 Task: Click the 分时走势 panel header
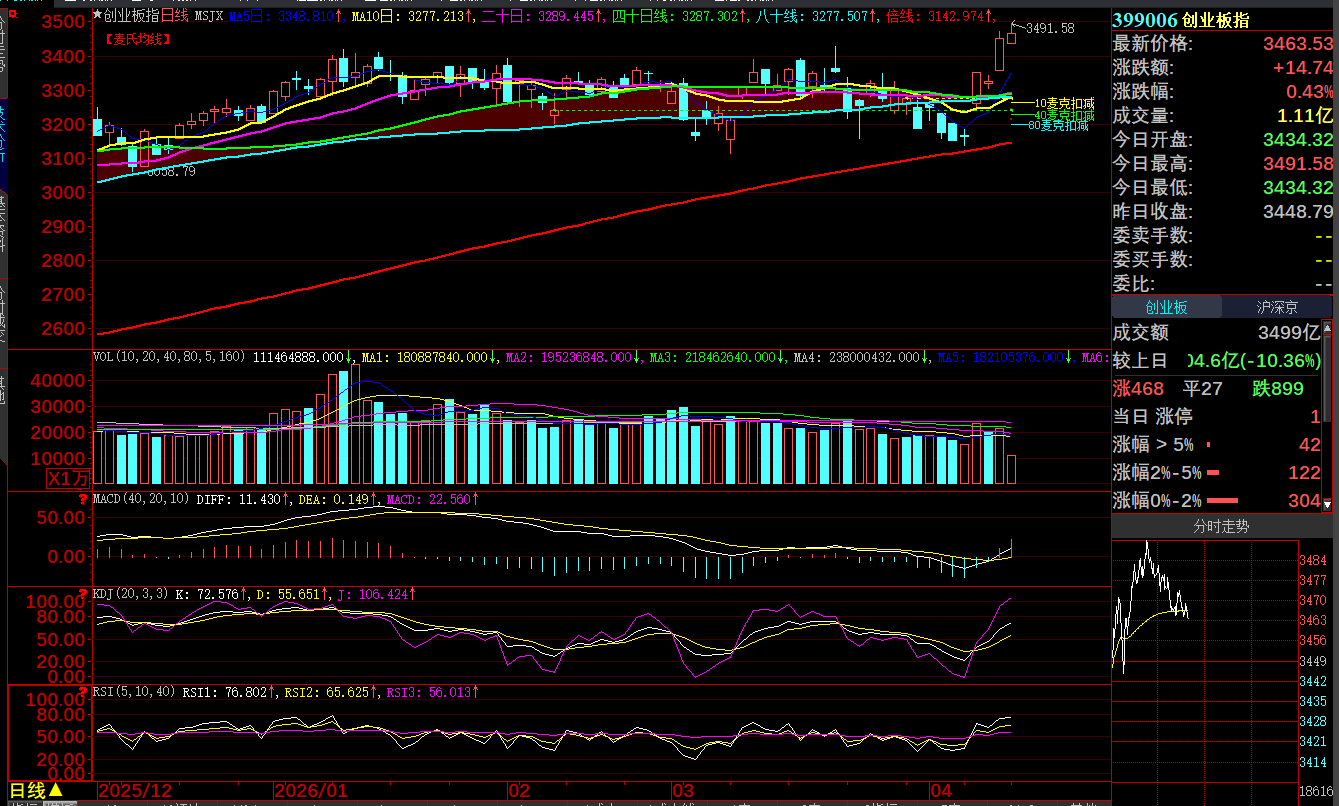coord(1221,526)
